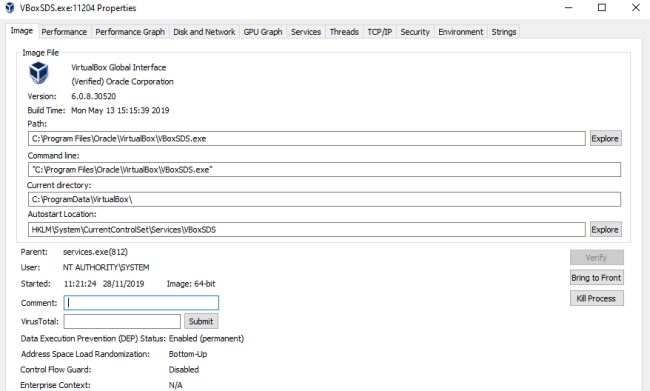Click the Verify button
Screen dimensions: 650x391
597,257
